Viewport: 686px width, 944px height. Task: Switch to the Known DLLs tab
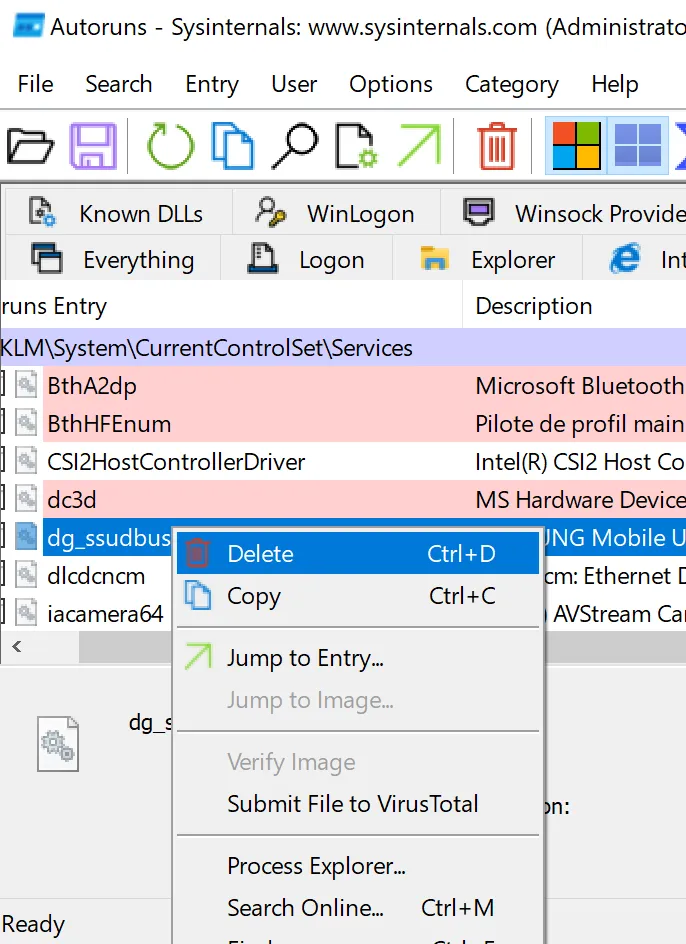[x=119, y=213]
